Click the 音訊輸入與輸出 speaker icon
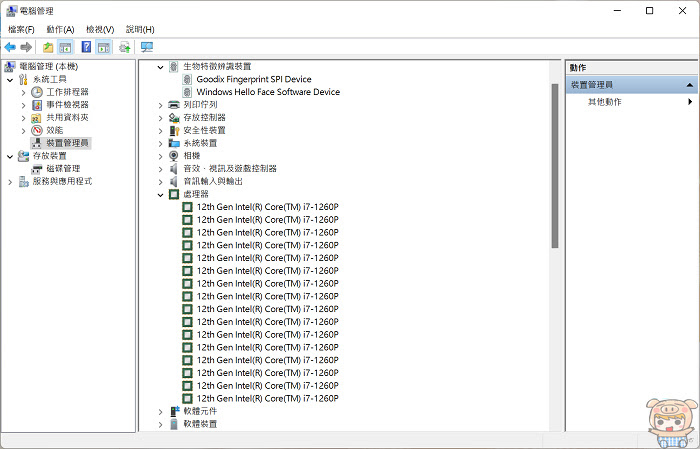 tap(174, 181)
